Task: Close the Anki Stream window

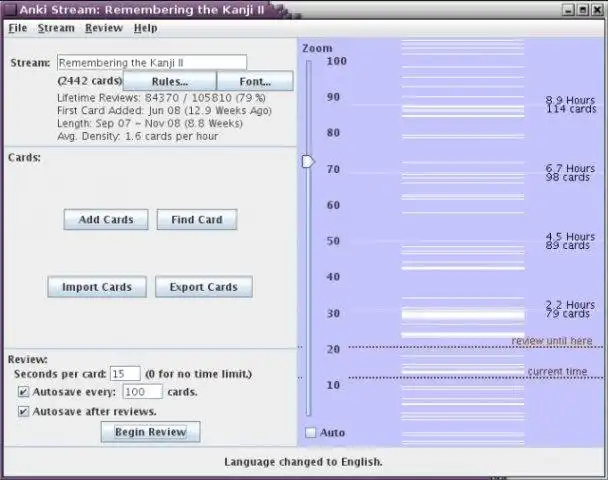Action: coord(597,10)
